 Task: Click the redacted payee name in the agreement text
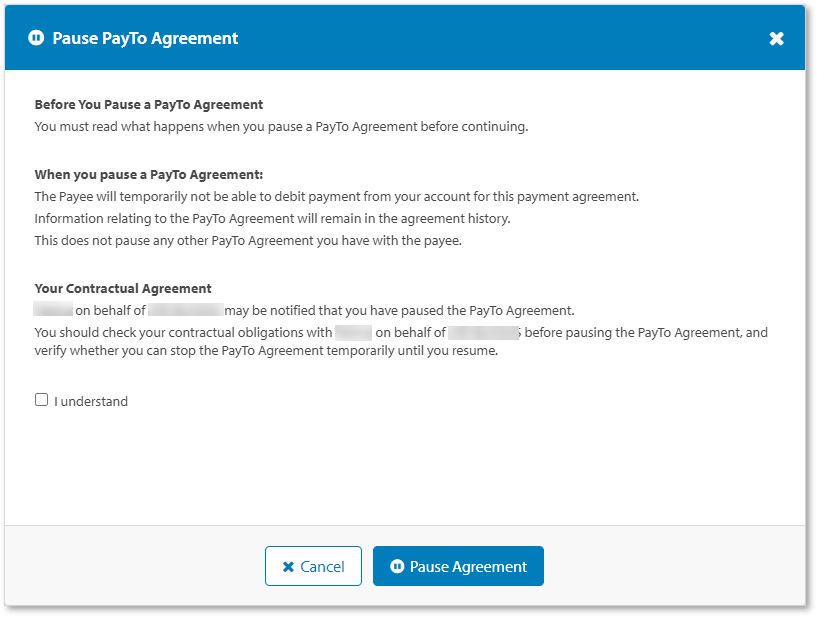click(x=51, y=310)
